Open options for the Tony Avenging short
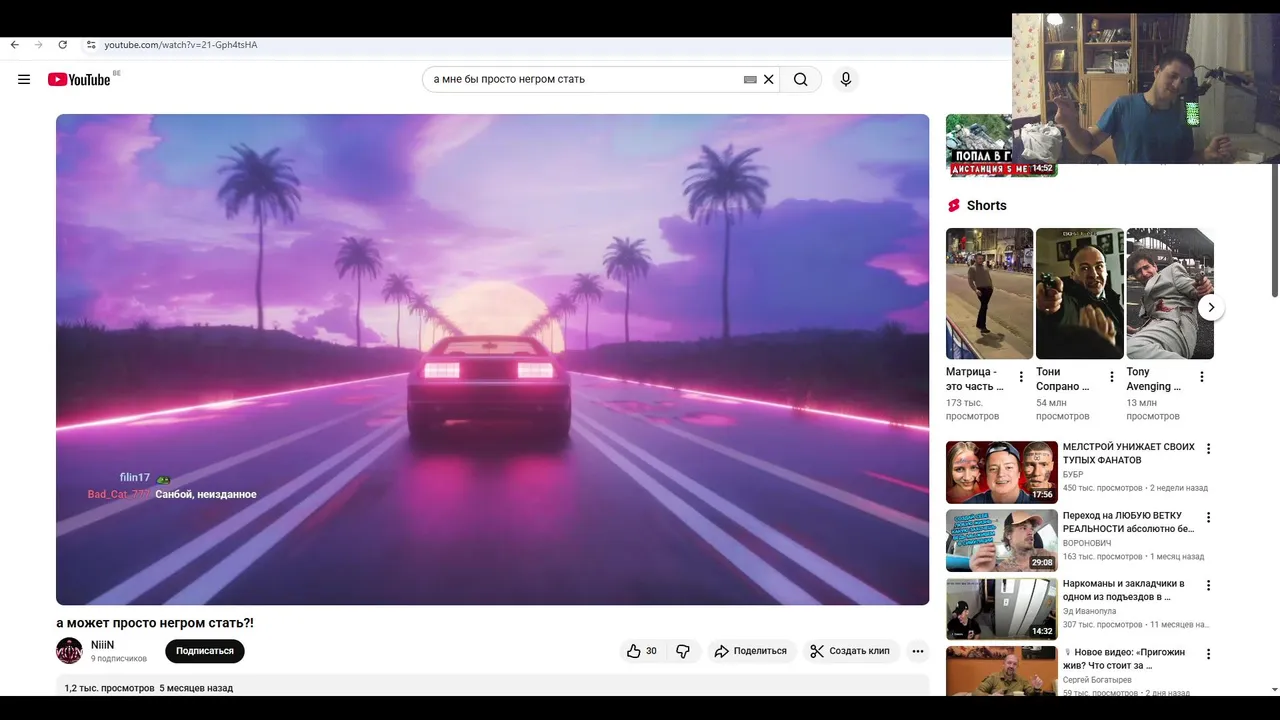1280x720 pixels. click(x=1202, y=377)
